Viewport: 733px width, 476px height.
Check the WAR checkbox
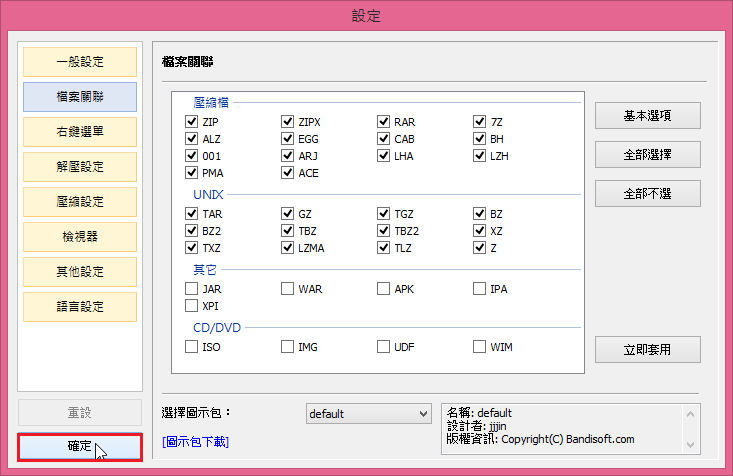tap(287, 288)
